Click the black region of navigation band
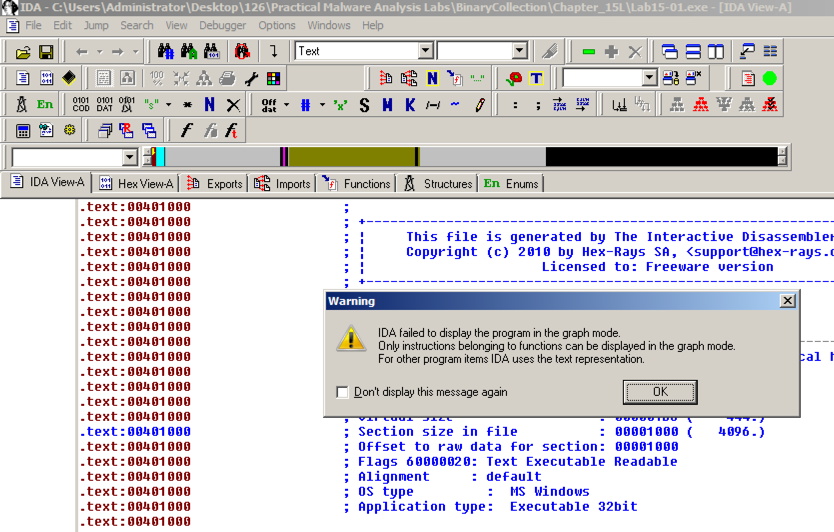This screenshot has height=532, width=834. [662, 157]
